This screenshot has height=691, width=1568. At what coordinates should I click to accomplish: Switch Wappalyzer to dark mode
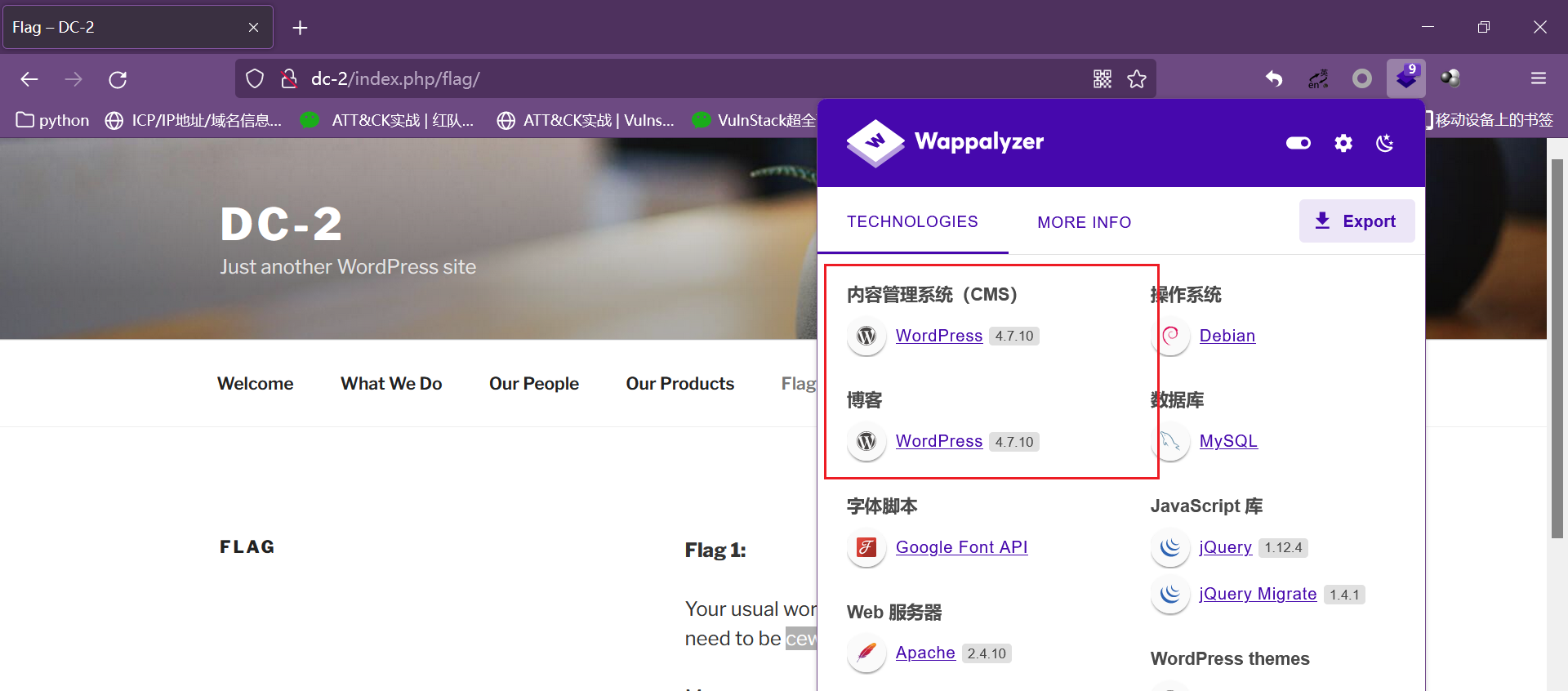(1385, 143)
